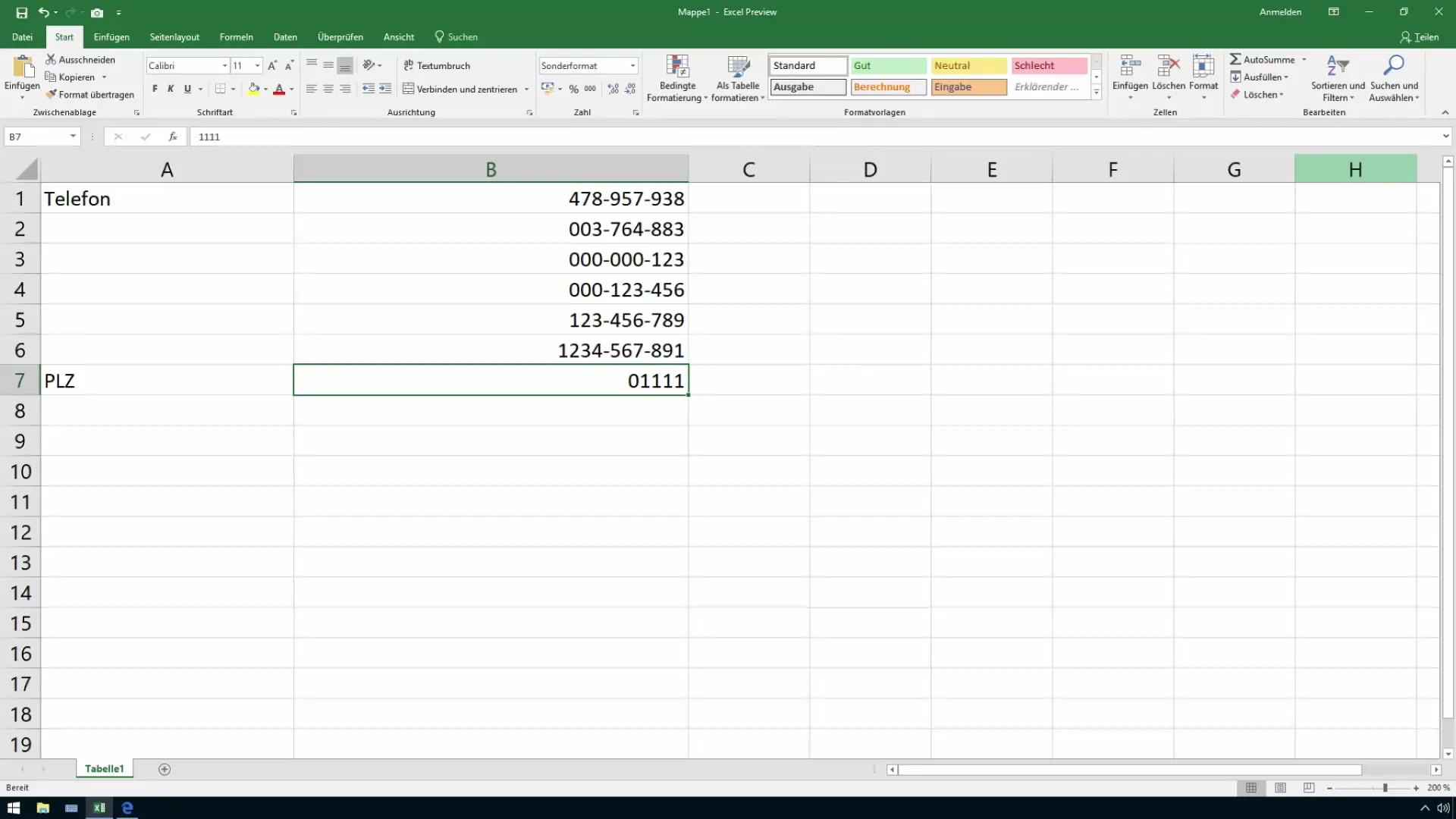Remove a decimal place
Screen dimensions: 1456x819
(630, 89)
